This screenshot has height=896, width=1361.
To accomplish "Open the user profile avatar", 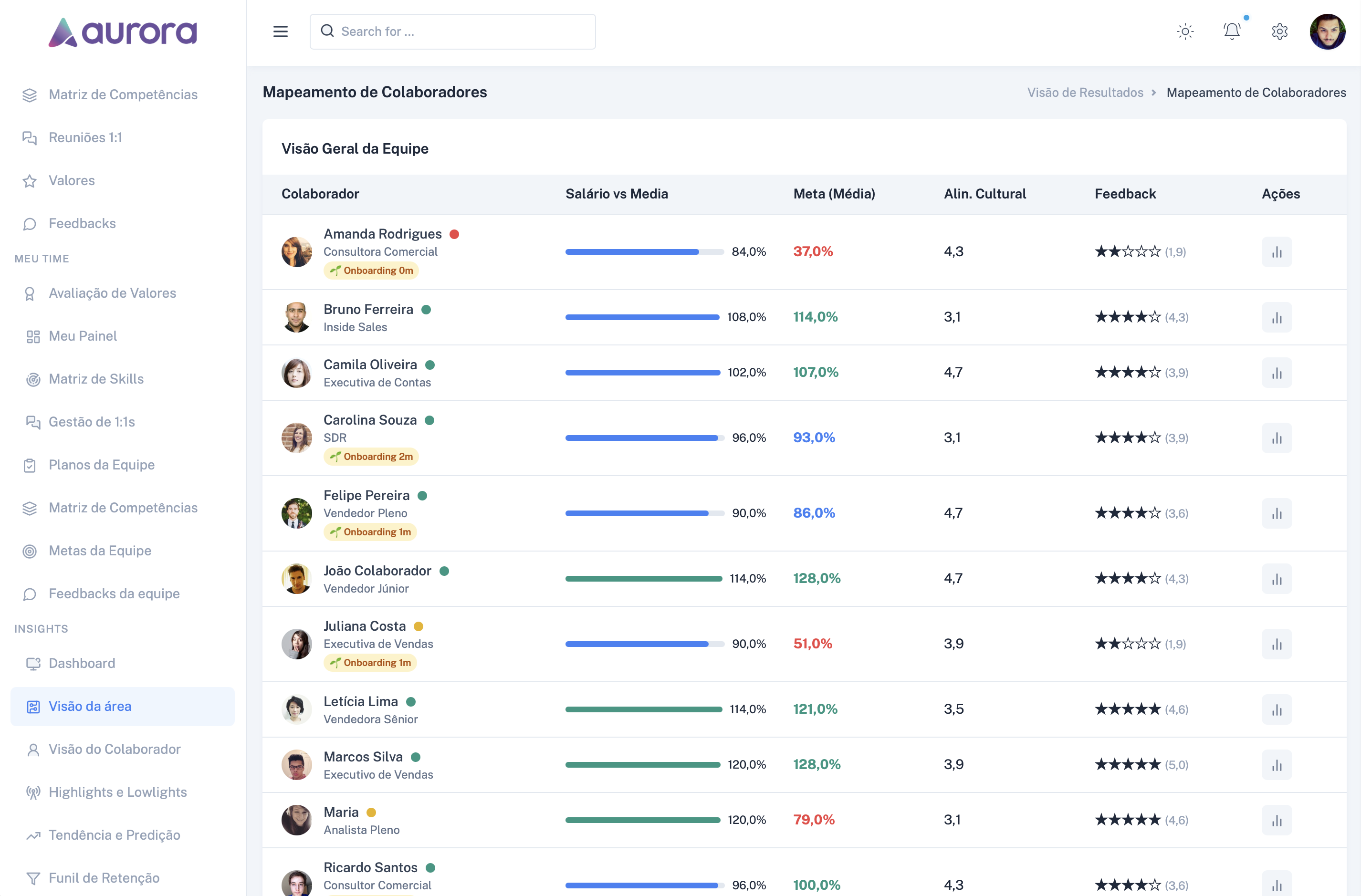I will pos(1328,31).
